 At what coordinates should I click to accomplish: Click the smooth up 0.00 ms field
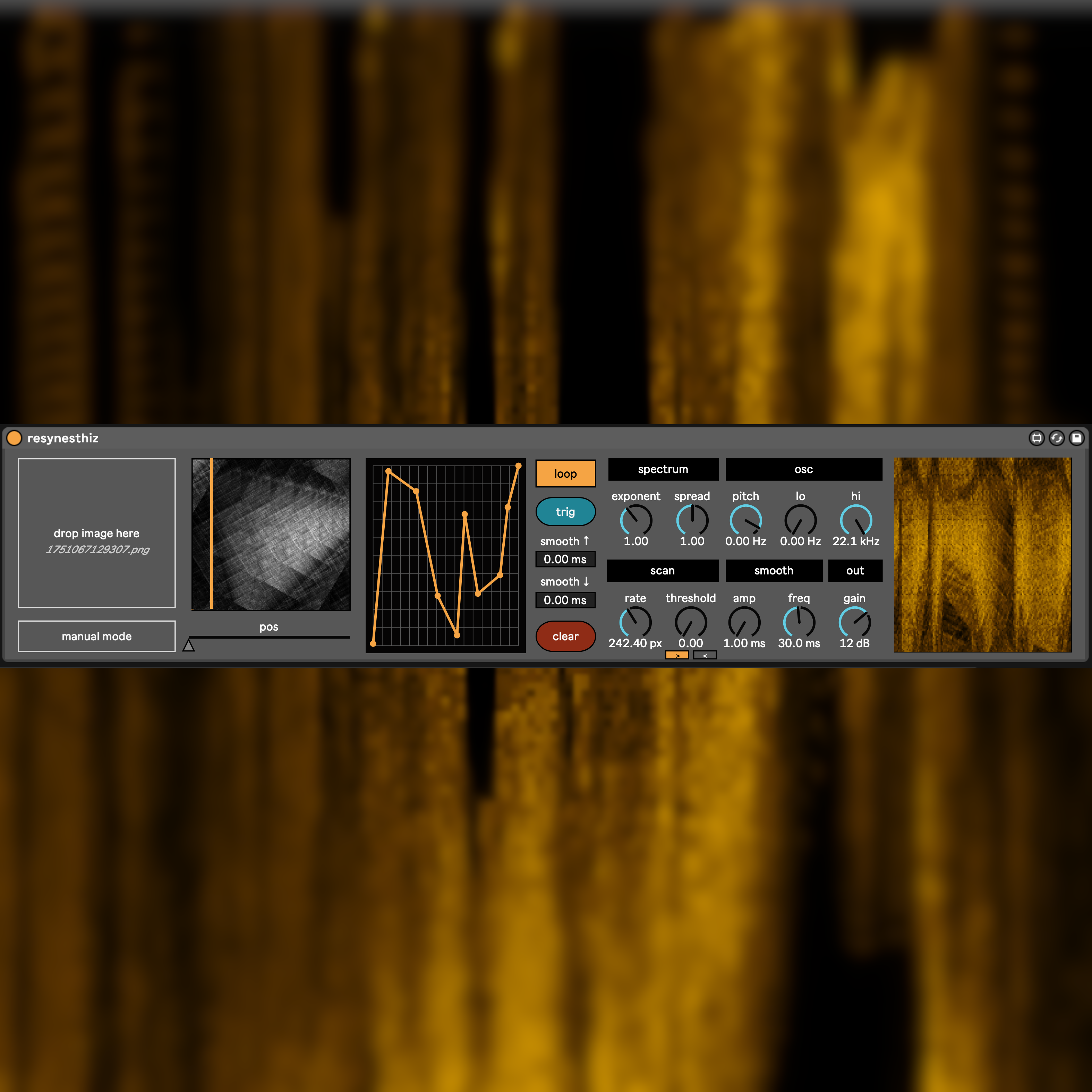pyautogui.click(x=565, y=560)
